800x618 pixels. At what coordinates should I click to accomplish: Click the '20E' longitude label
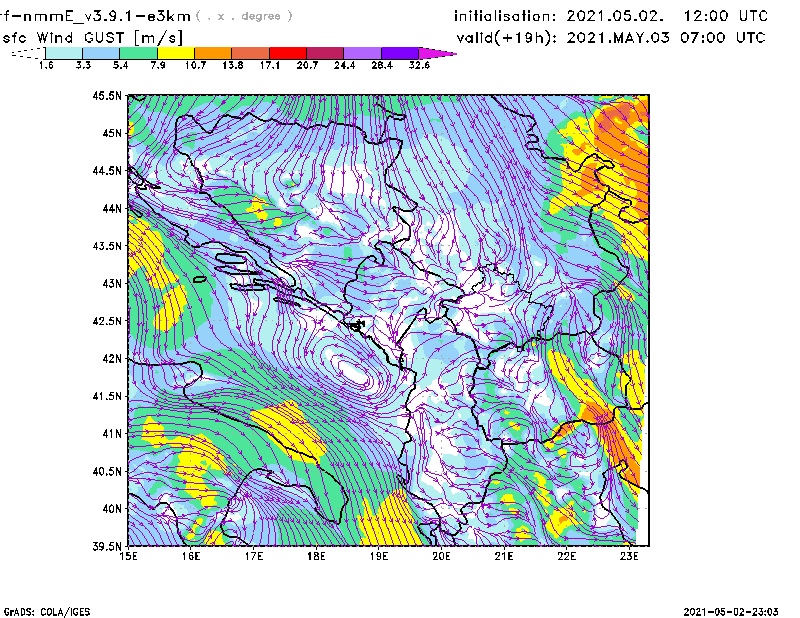[441, 556]
